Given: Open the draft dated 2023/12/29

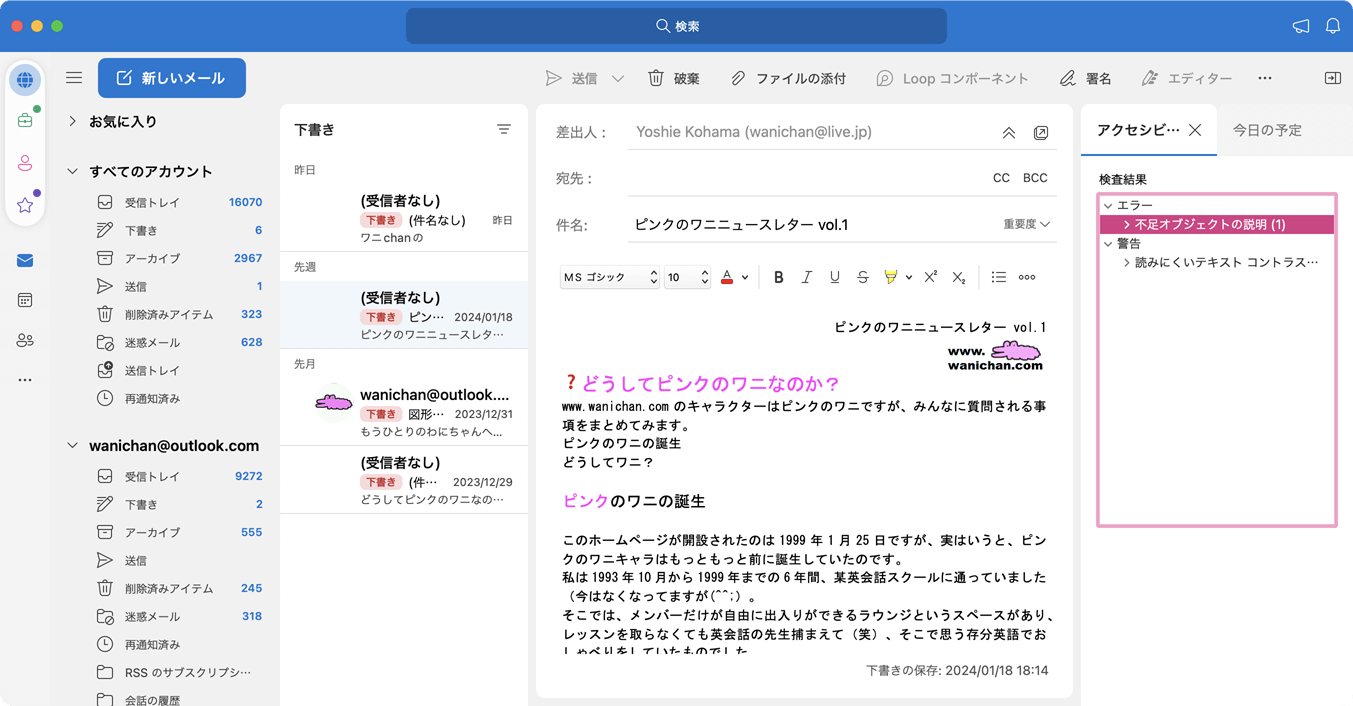Looking at the screenshot, I should pyautogui.click(x=404, y=480).
